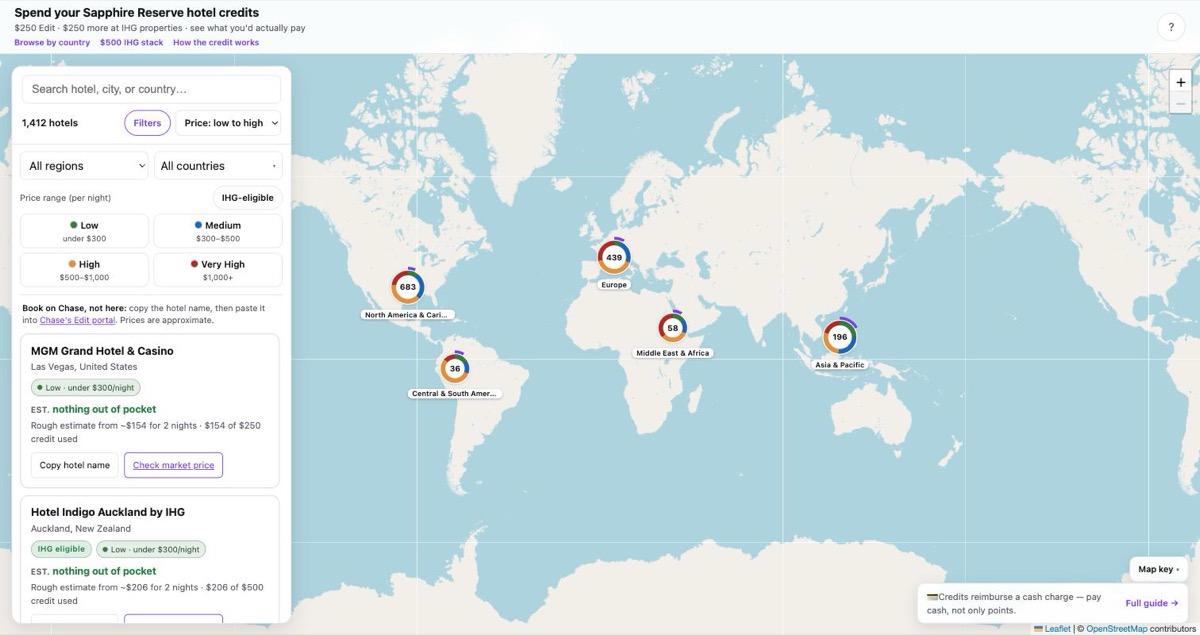The image size is (1200, 635).
Task: Click the 1,412 hotels count
Action: [50, 123]
